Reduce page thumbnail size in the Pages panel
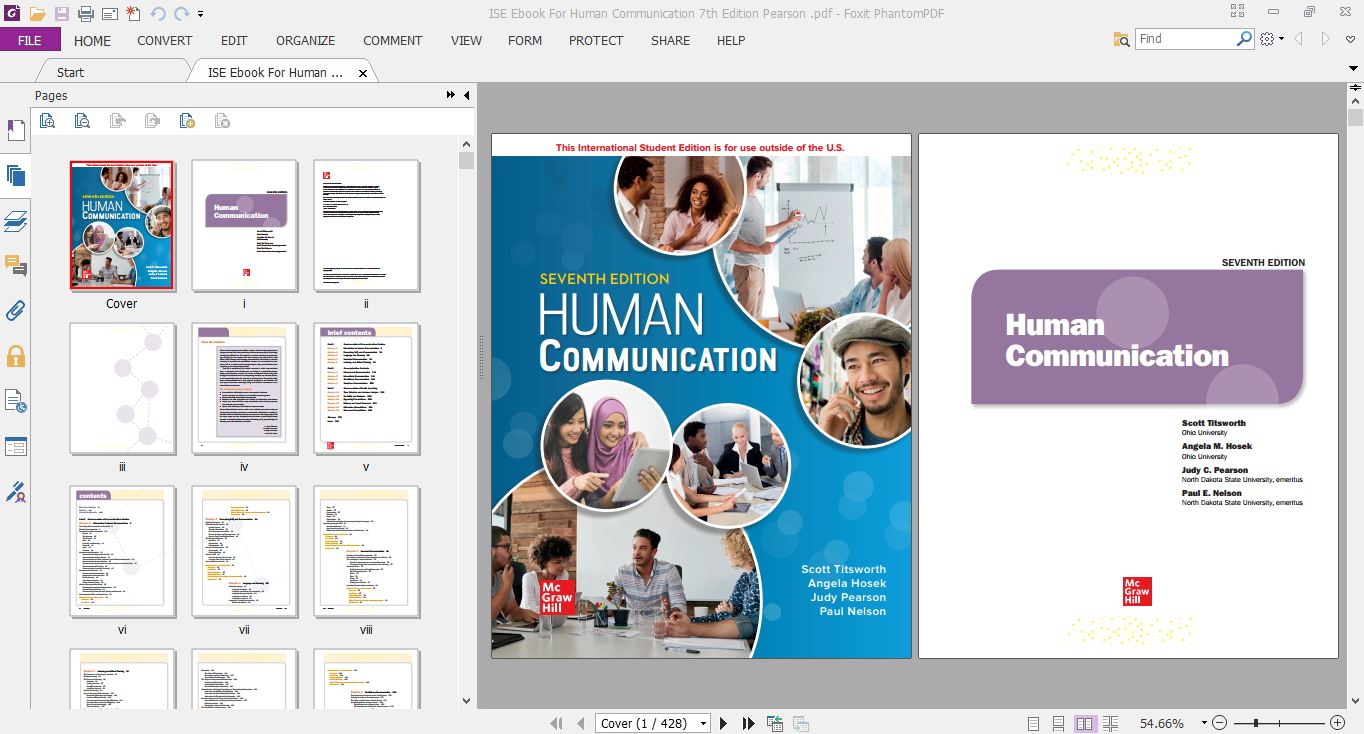The width and height of the screenshot is (1364, 734). tap(82, 121)
